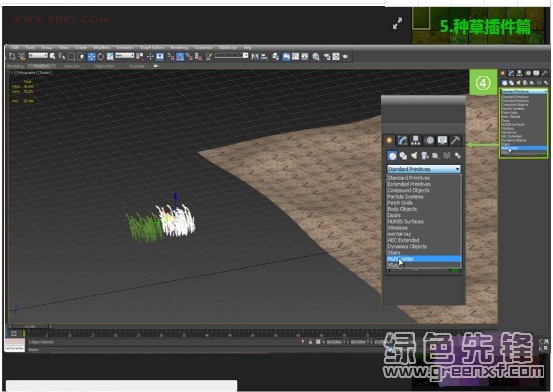Open the Rendering menu

179,47
